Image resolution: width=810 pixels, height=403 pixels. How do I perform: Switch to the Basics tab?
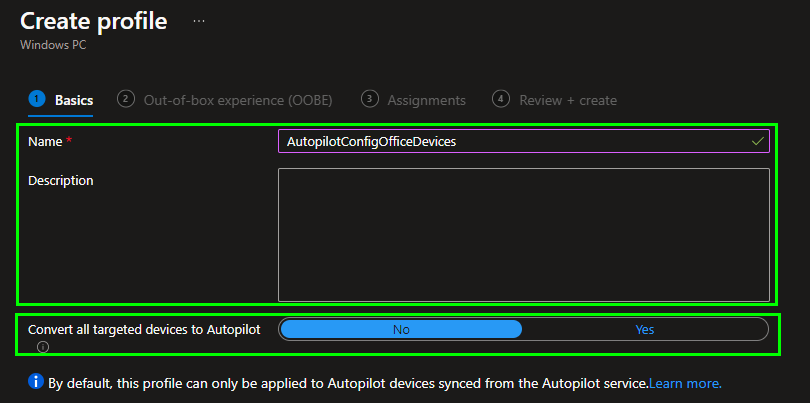73,100
